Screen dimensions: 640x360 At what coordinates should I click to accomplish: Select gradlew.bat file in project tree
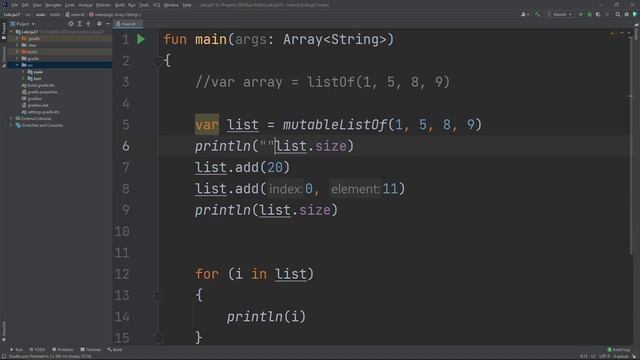[x=35, y=105]
